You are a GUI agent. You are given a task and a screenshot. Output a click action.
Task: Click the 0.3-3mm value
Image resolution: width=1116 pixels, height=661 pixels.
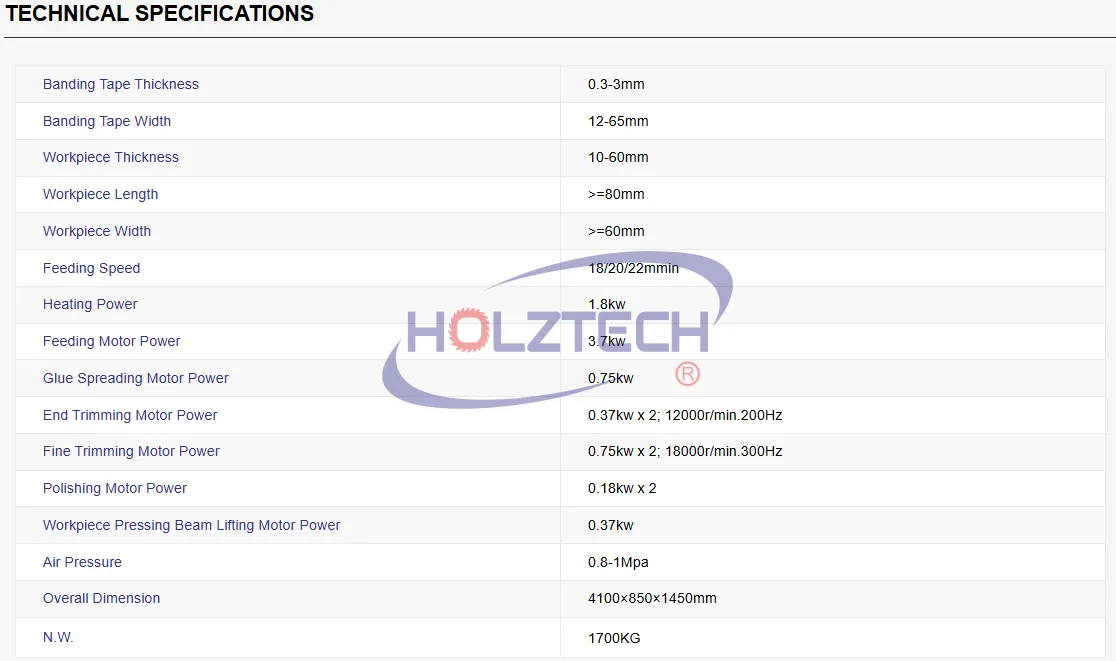pos(616,84)
